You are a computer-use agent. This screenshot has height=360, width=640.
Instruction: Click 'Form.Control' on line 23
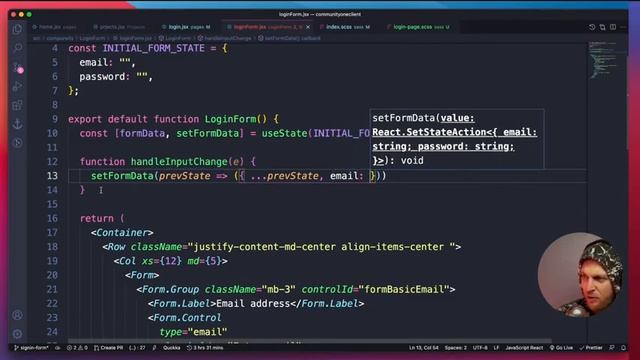(x=187, y=318)
